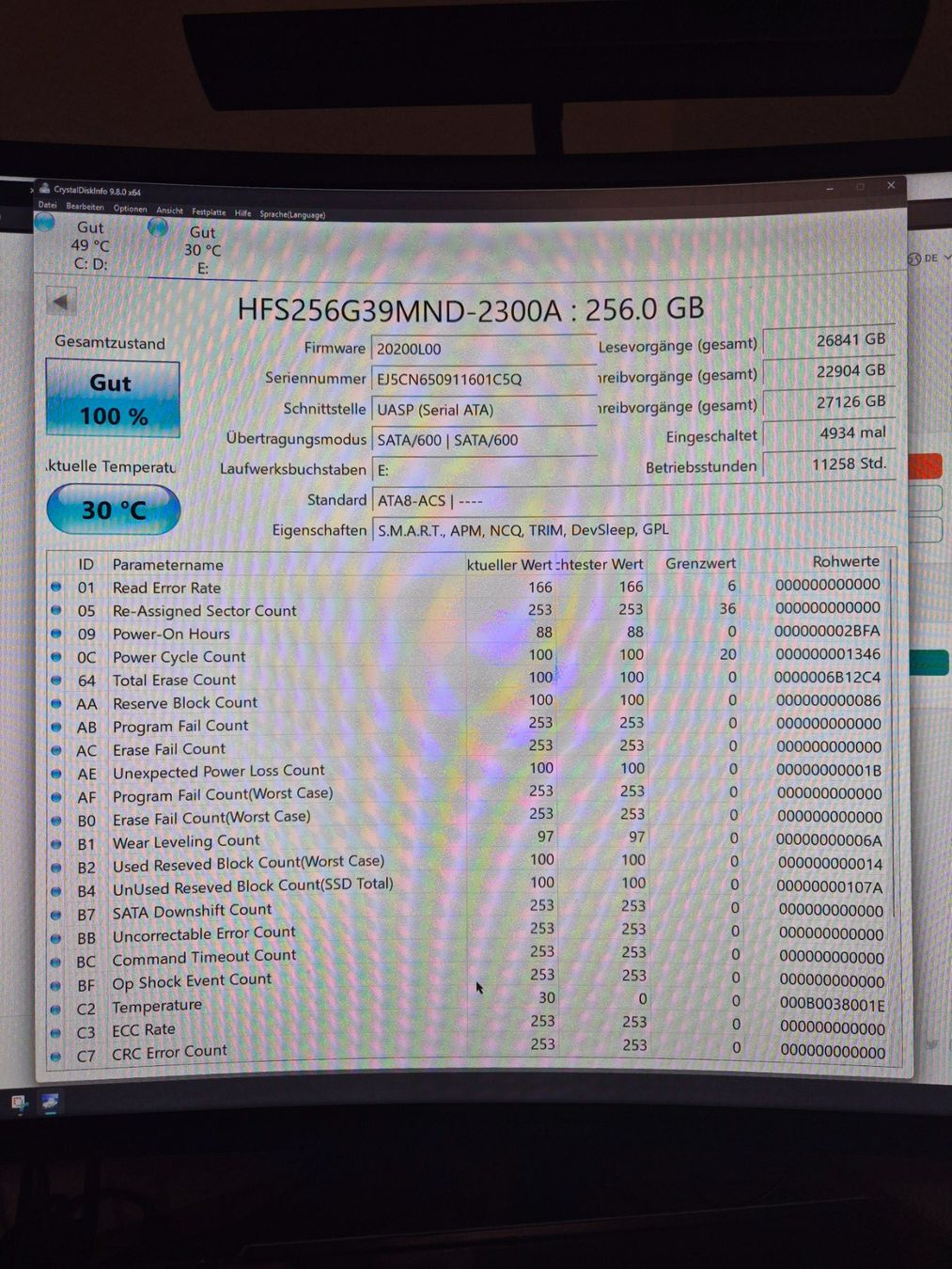
Task: Click the model title HFS256G39MND-2300A
Action: 398,309
